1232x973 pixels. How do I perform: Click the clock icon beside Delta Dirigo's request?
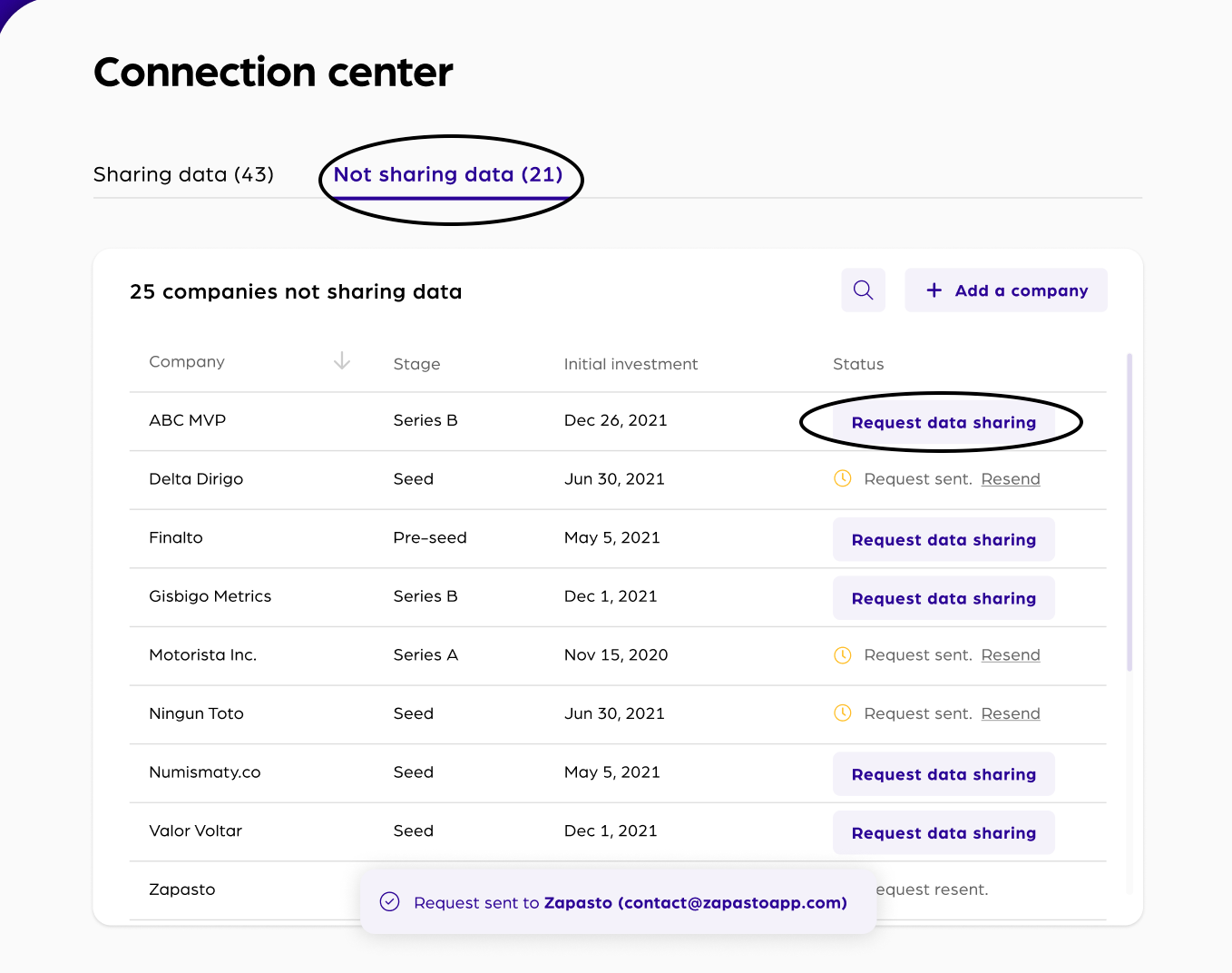click(843, 478)
